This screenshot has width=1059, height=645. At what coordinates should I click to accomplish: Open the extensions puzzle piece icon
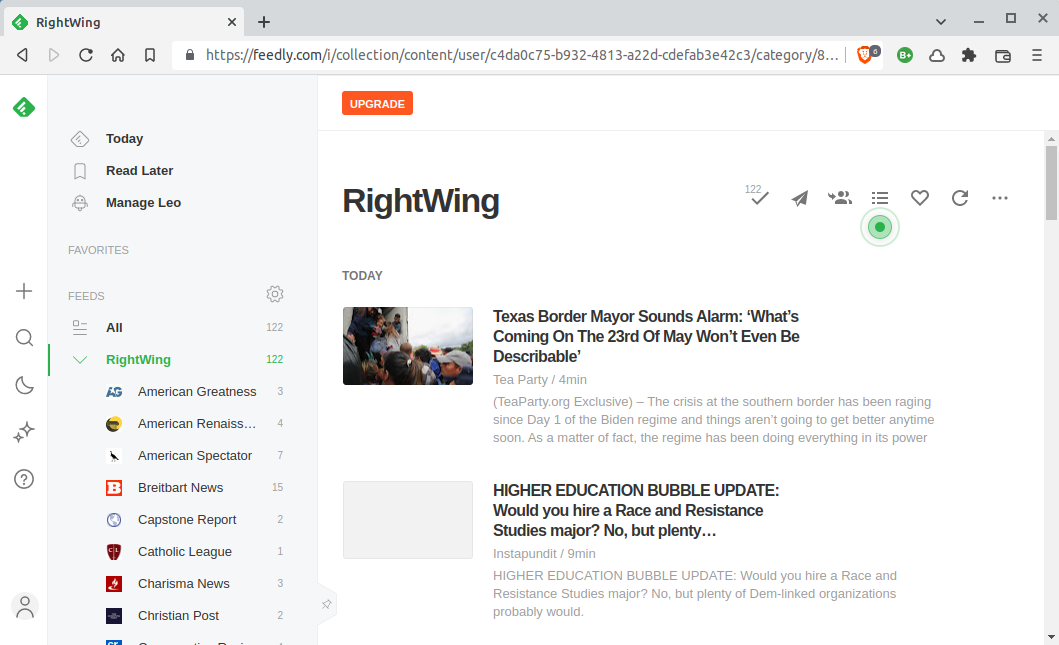click(x=969, y=55)
